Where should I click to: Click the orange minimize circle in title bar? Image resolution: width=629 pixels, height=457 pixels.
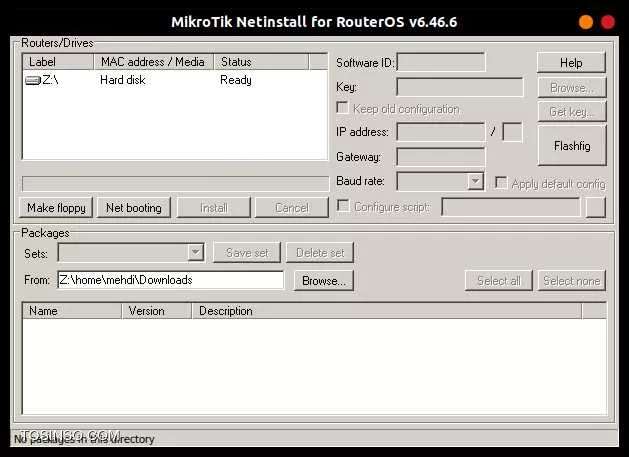click(586, 22)
